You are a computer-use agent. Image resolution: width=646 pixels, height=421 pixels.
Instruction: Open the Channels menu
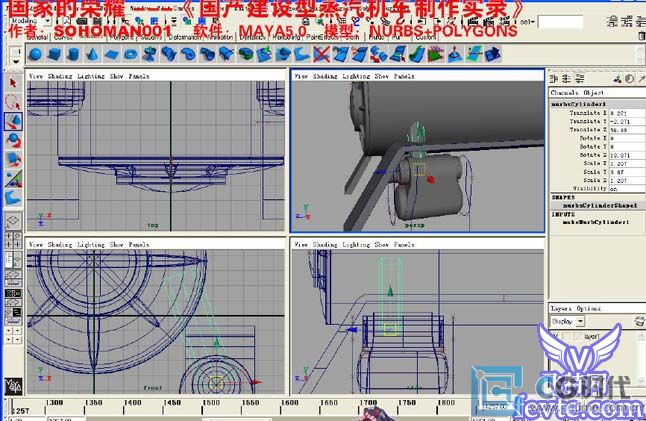coord(564,93)
